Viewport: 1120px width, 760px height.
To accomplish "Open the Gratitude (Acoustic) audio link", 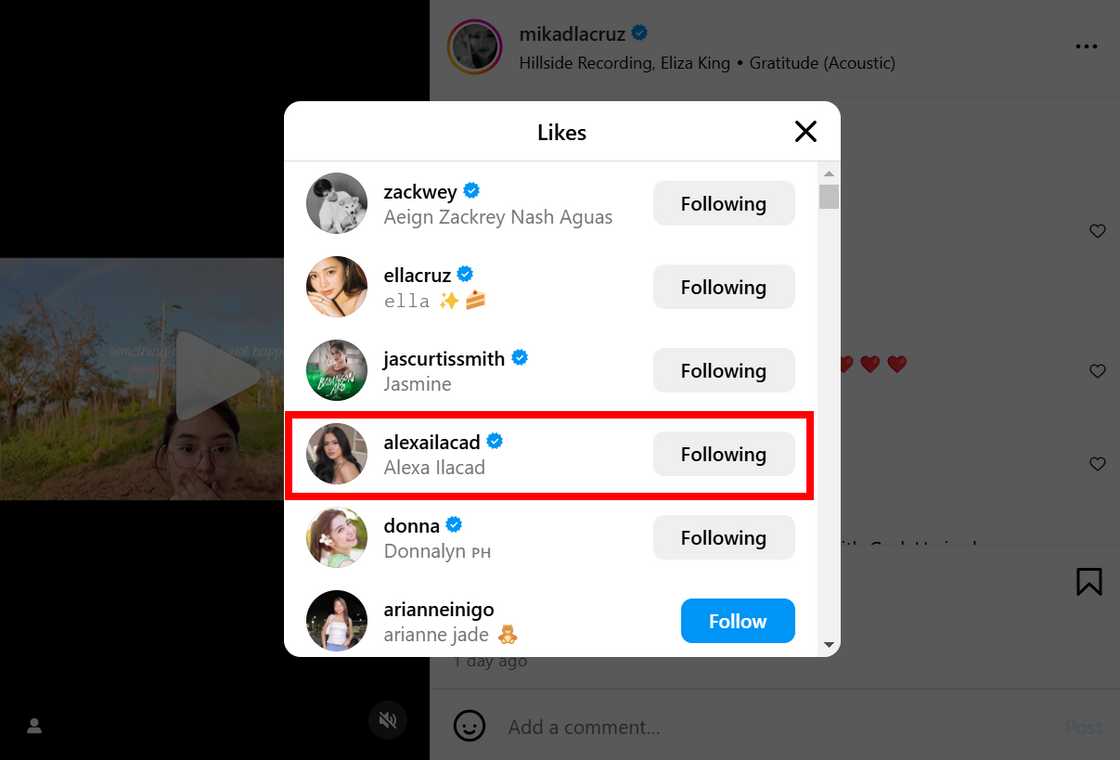I will click(822, 62).
